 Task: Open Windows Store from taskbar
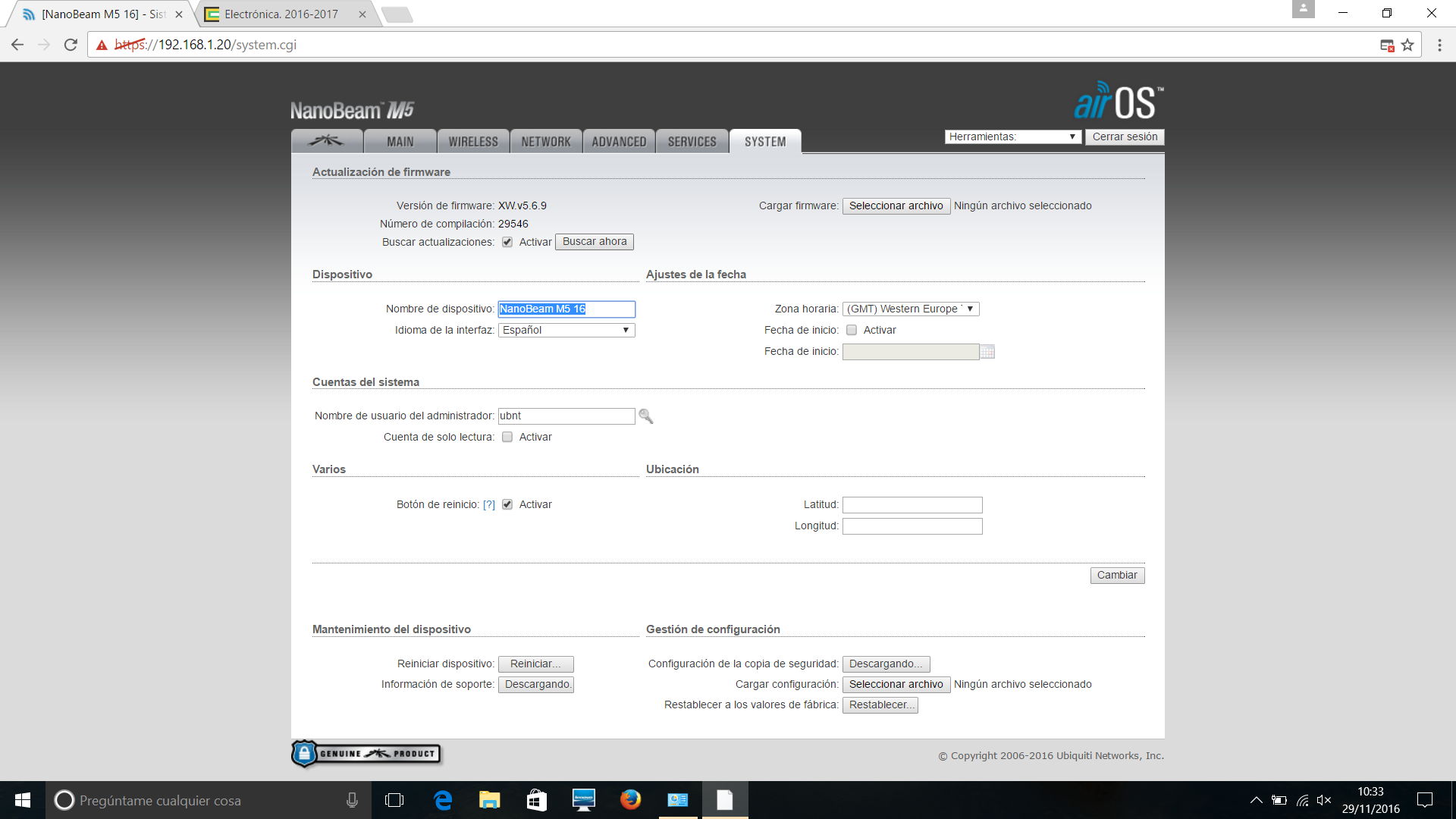537,800
